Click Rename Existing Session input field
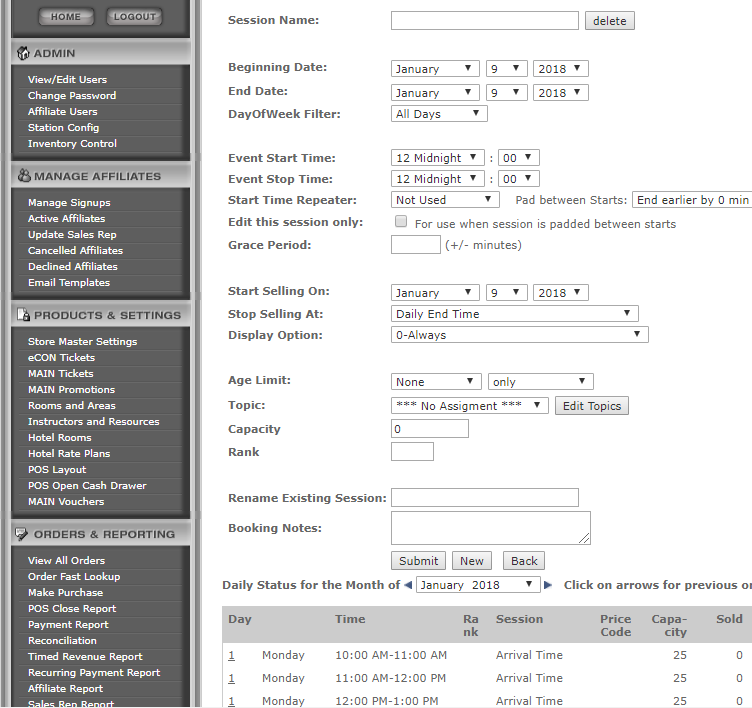 tap(485, 497)
